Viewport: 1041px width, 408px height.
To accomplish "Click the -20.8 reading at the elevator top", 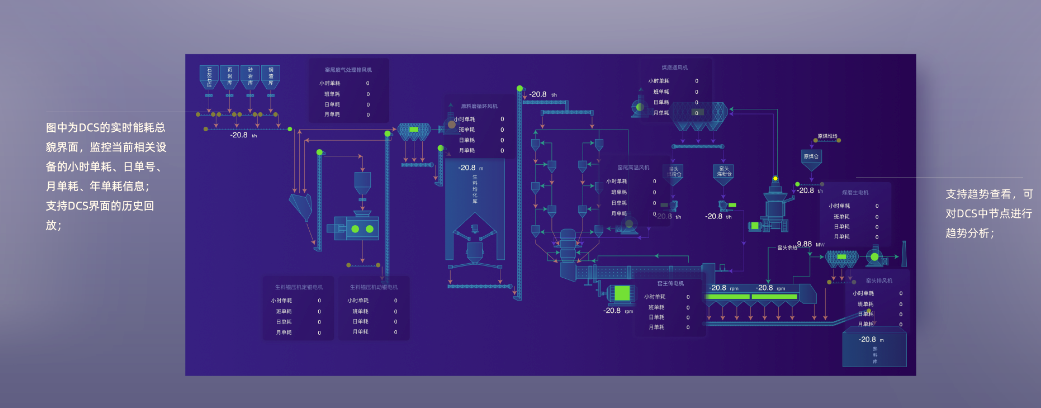I will click(x=542, y=94).
